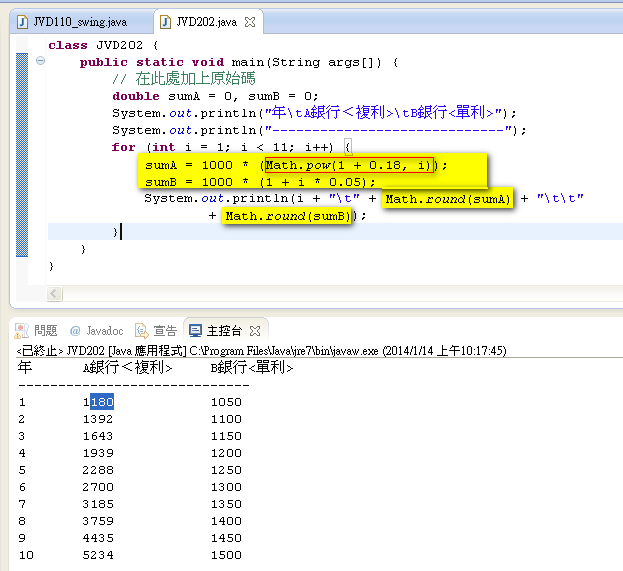Click the for loop header line
623x571 pixels.
[232, 147]
